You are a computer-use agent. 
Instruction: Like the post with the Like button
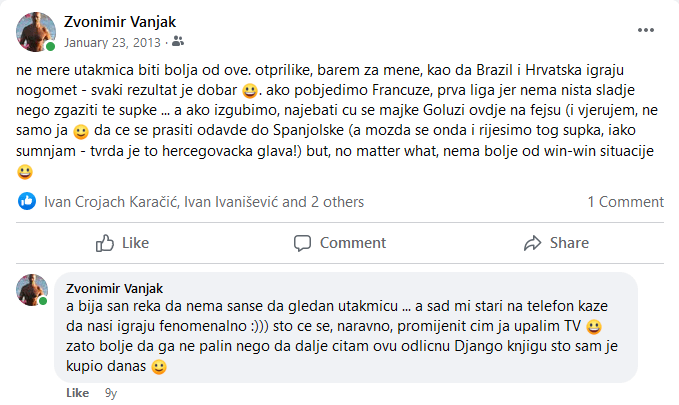tap(122, 242)
